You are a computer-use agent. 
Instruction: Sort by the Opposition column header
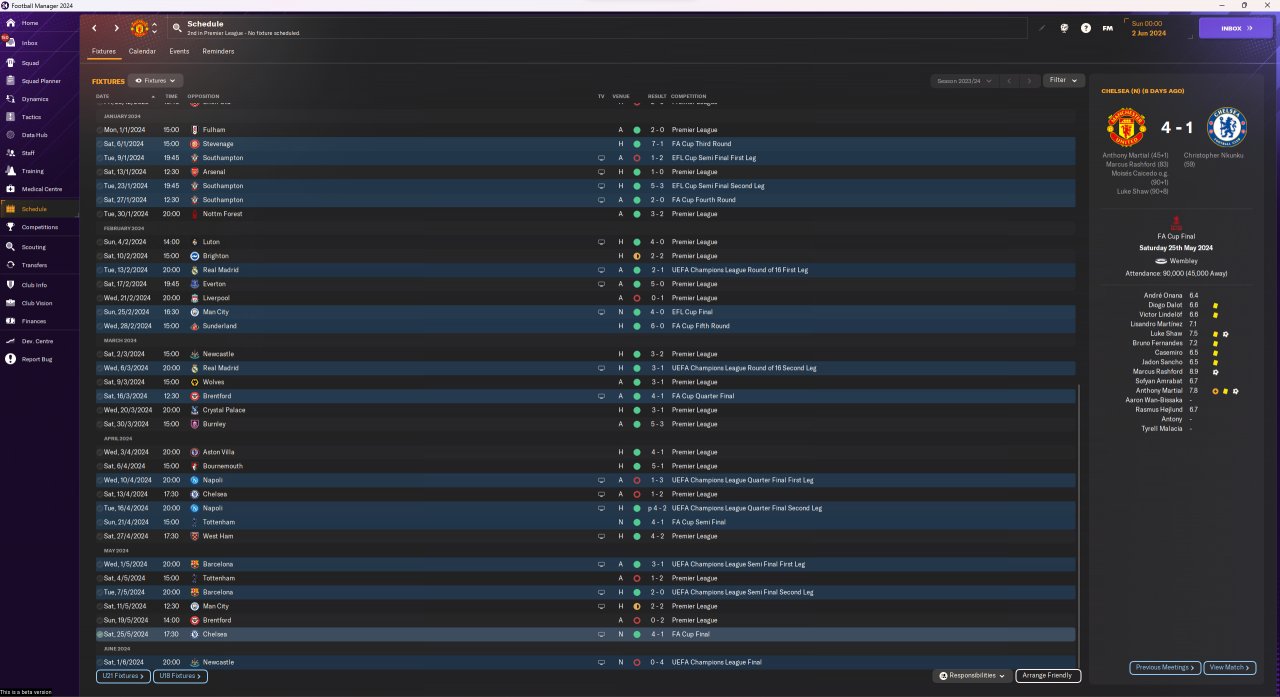click(x=203, y=96)
